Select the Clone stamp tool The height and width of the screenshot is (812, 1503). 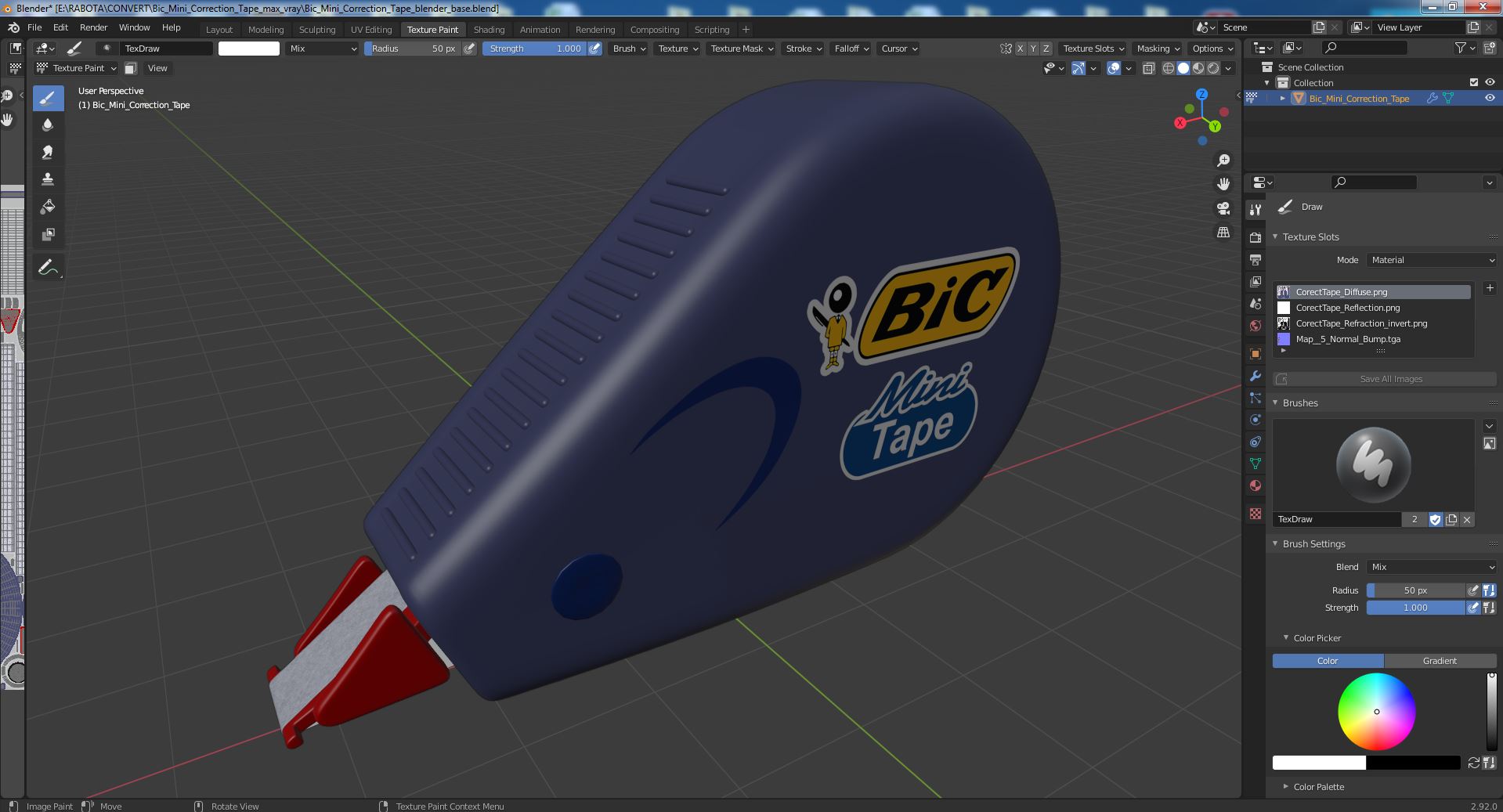[x=48, y=180]
